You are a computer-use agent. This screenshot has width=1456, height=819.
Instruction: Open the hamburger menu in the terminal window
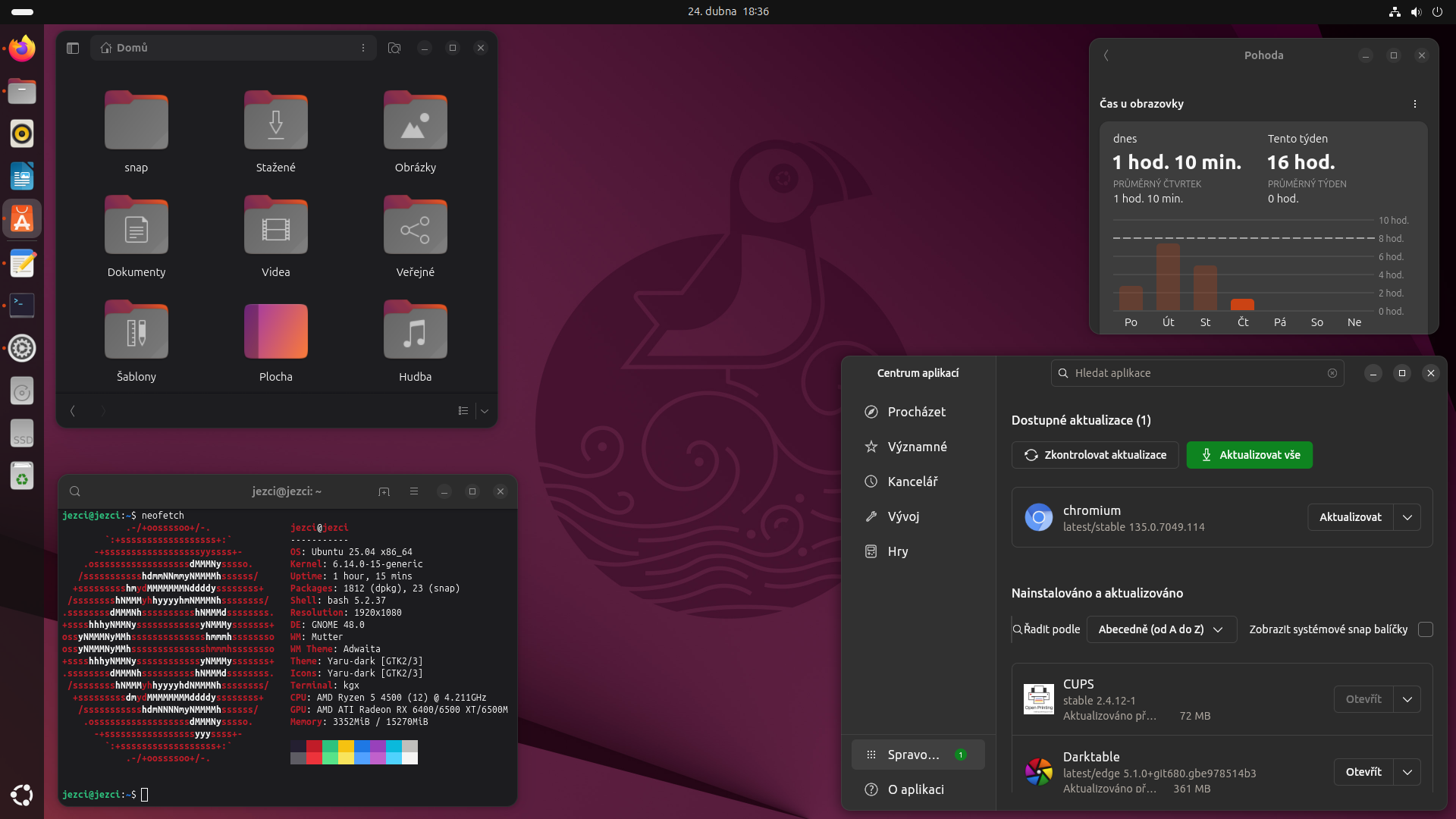coord(414,491)
